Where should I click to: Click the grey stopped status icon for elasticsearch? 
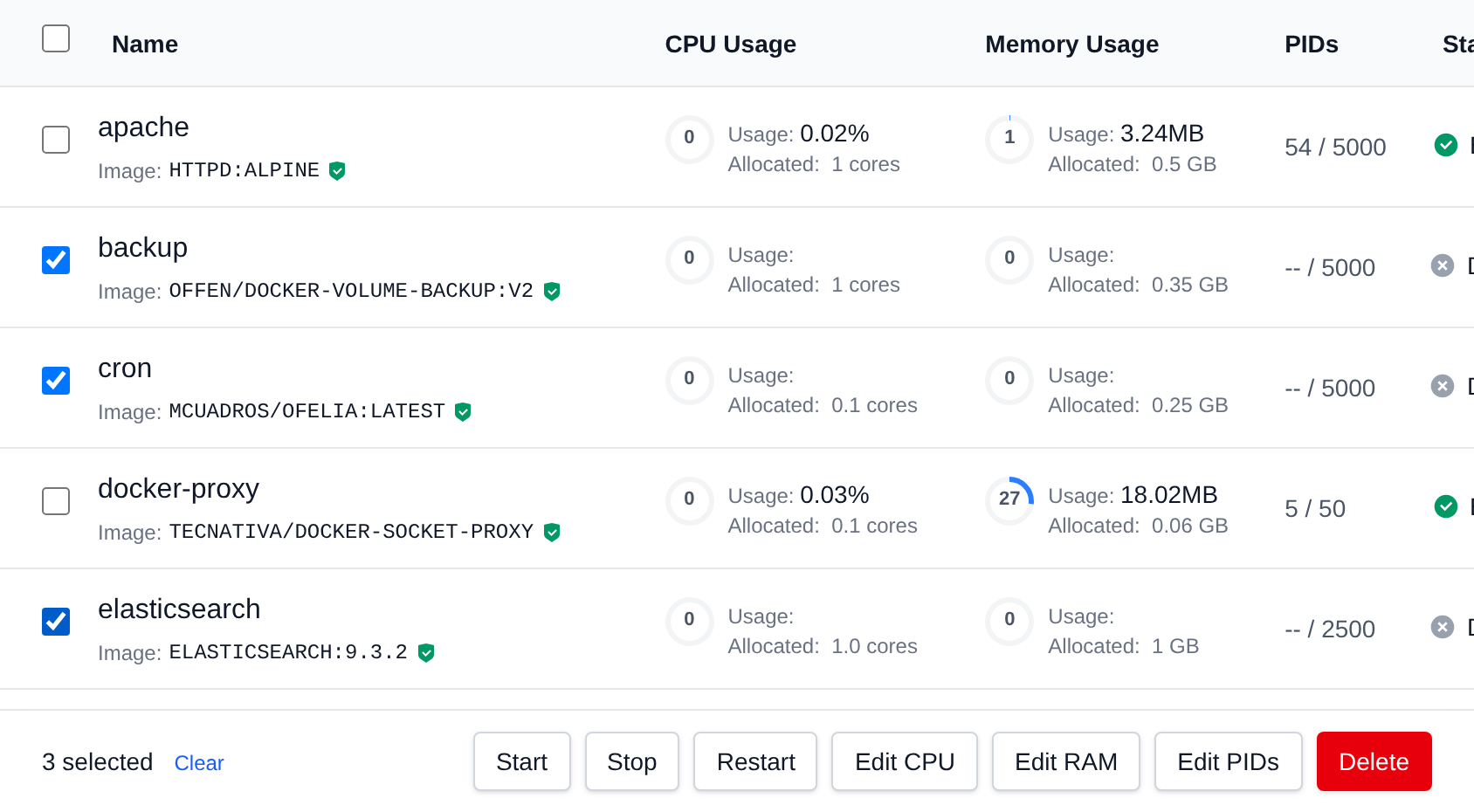tap(1443, 627)
